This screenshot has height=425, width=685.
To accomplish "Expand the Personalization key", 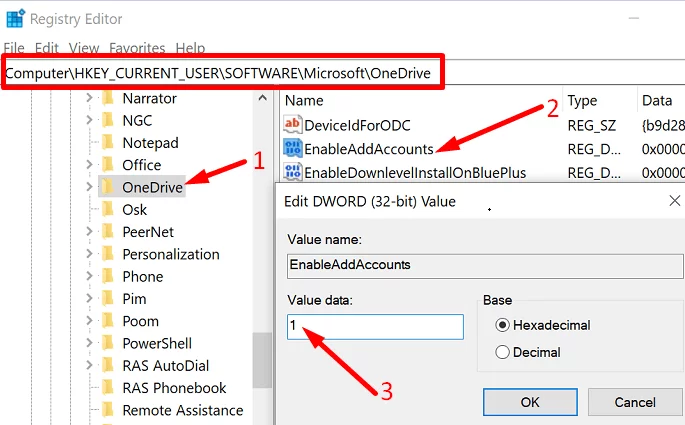I will click(x=89, y=254).
